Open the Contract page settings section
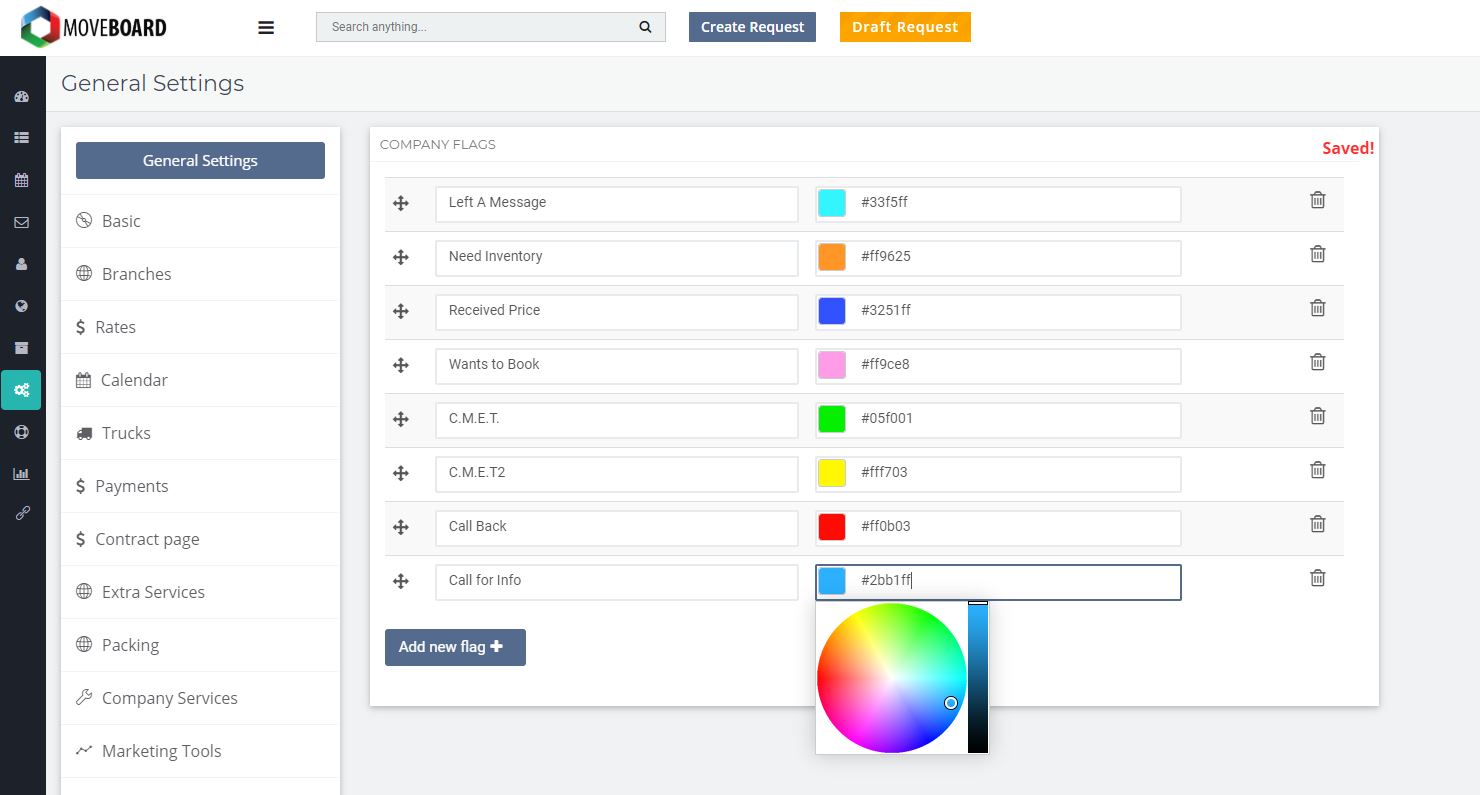The height and width of the screenshot is (795, 1480). coord(200,539)
